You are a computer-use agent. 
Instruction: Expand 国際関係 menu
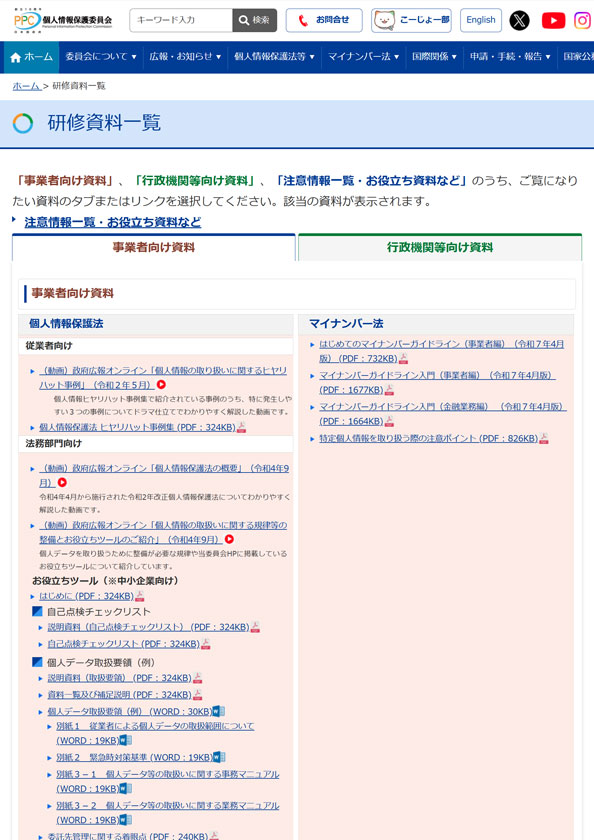coord(434,57)
